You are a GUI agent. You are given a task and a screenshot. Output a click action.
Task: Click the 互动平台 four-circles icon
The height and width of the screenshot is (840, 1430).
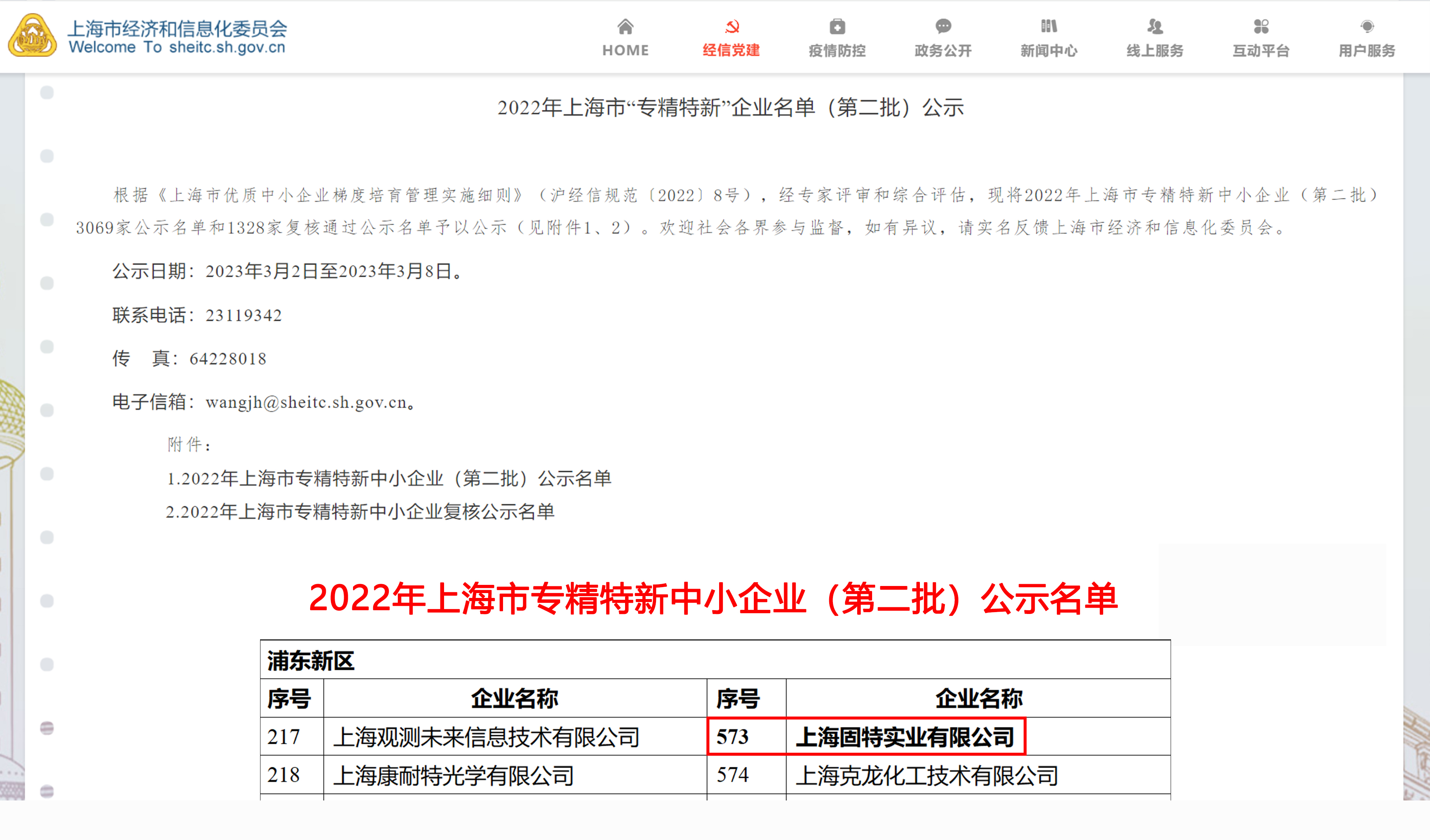1261,26
